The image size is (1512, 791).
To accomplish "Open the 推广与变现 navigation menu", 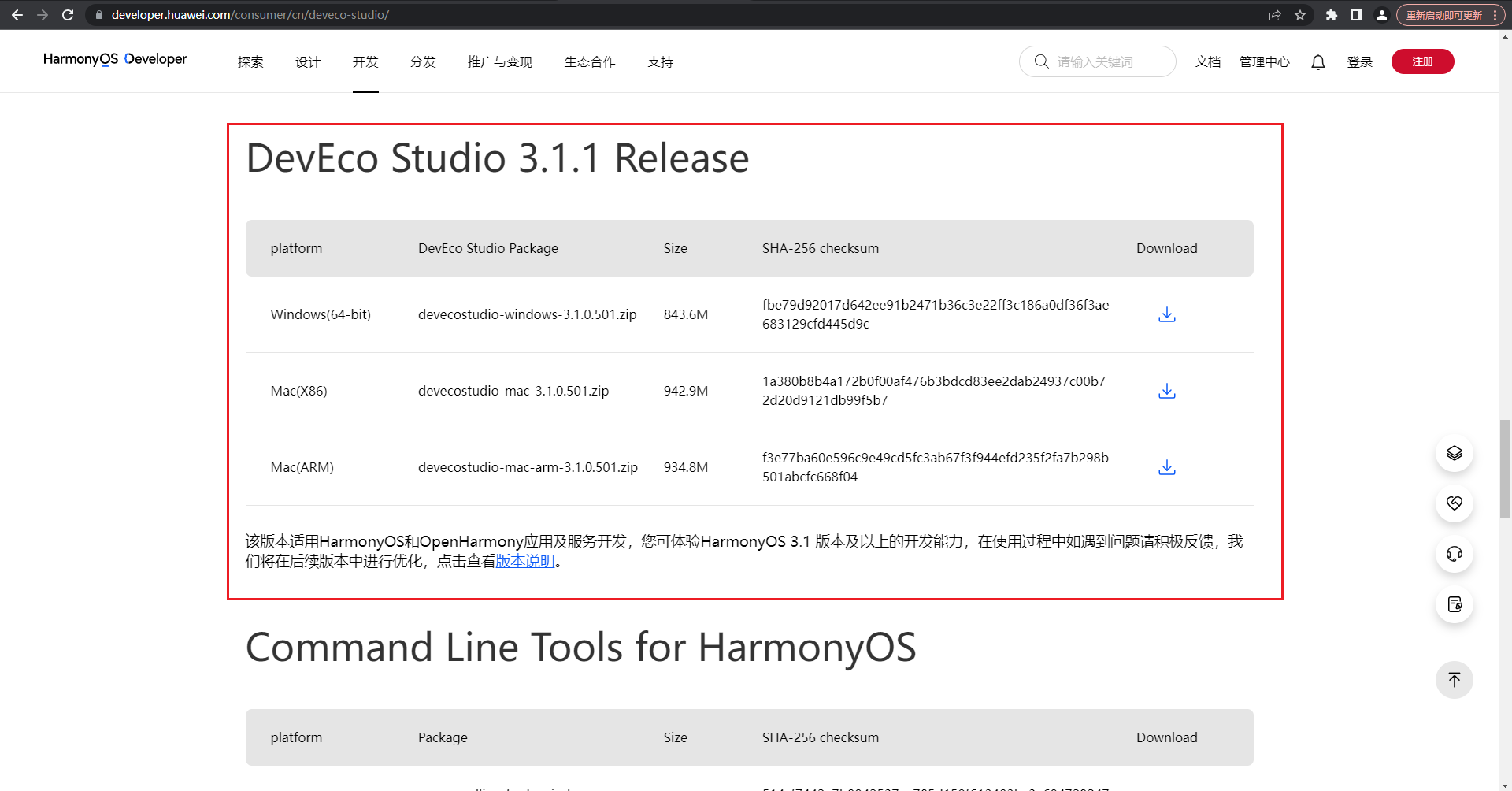I will (500, 62).
